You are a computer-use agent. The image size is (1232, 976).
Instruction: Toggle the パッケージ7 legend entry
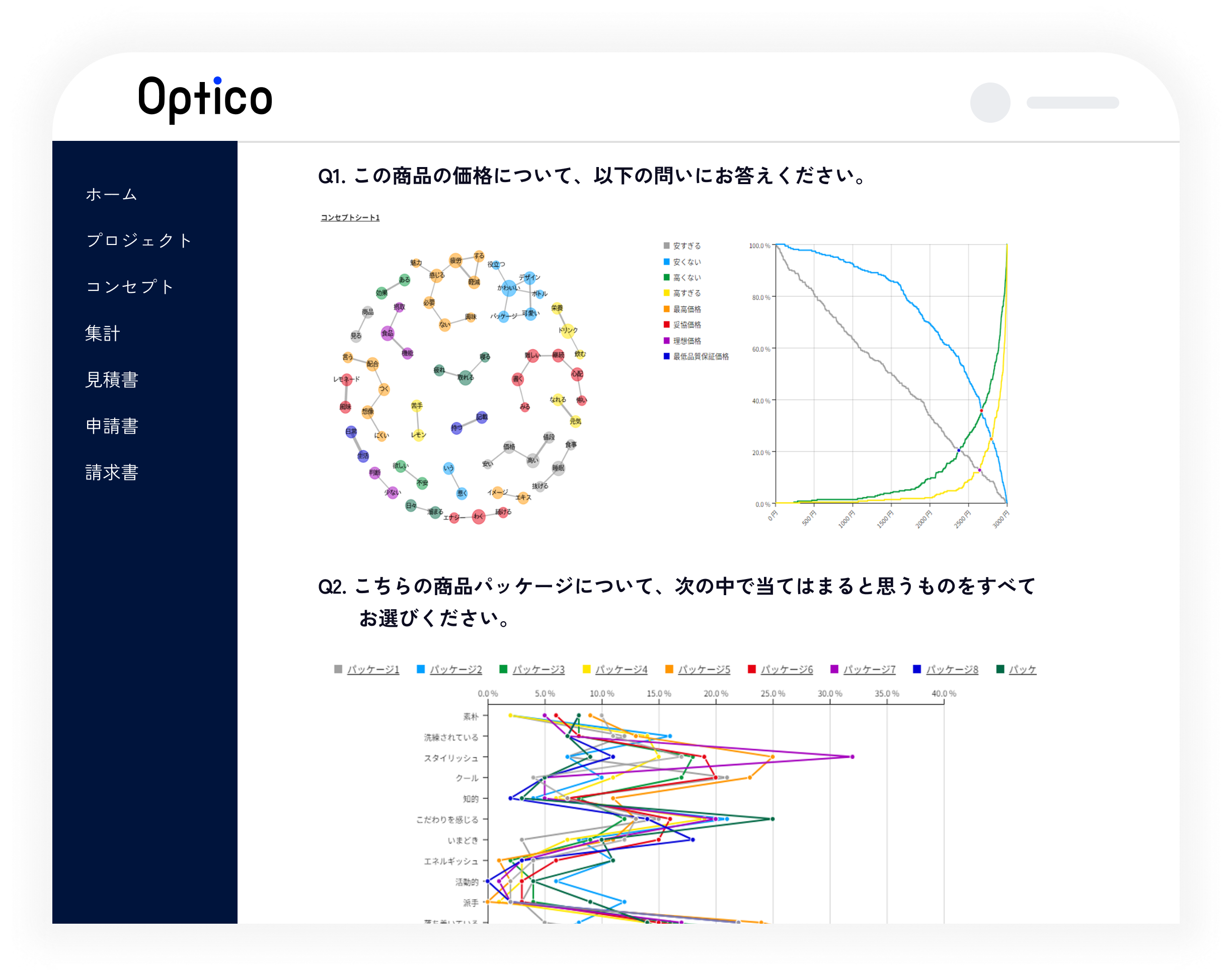click(869, 669)
